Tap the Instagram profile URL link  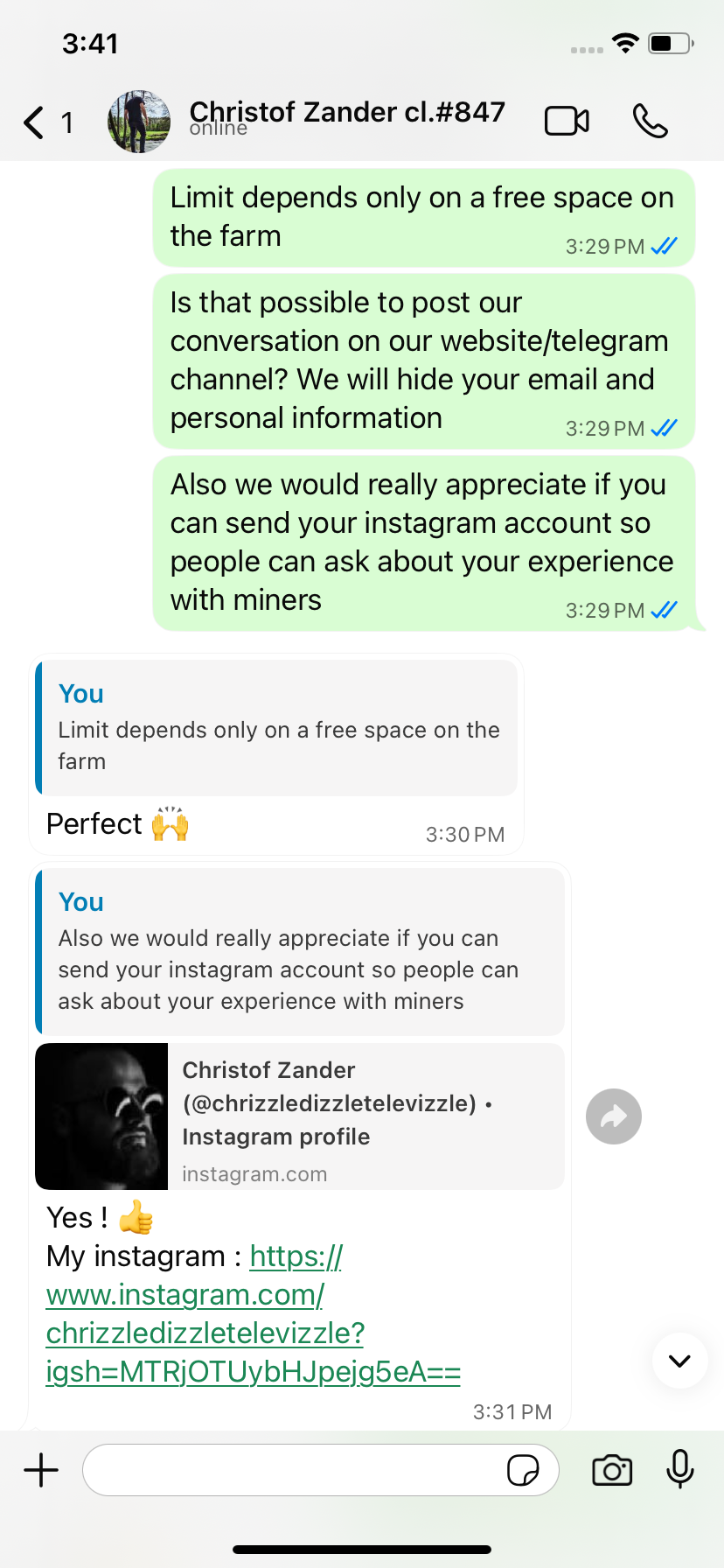tap(253, 1314)
